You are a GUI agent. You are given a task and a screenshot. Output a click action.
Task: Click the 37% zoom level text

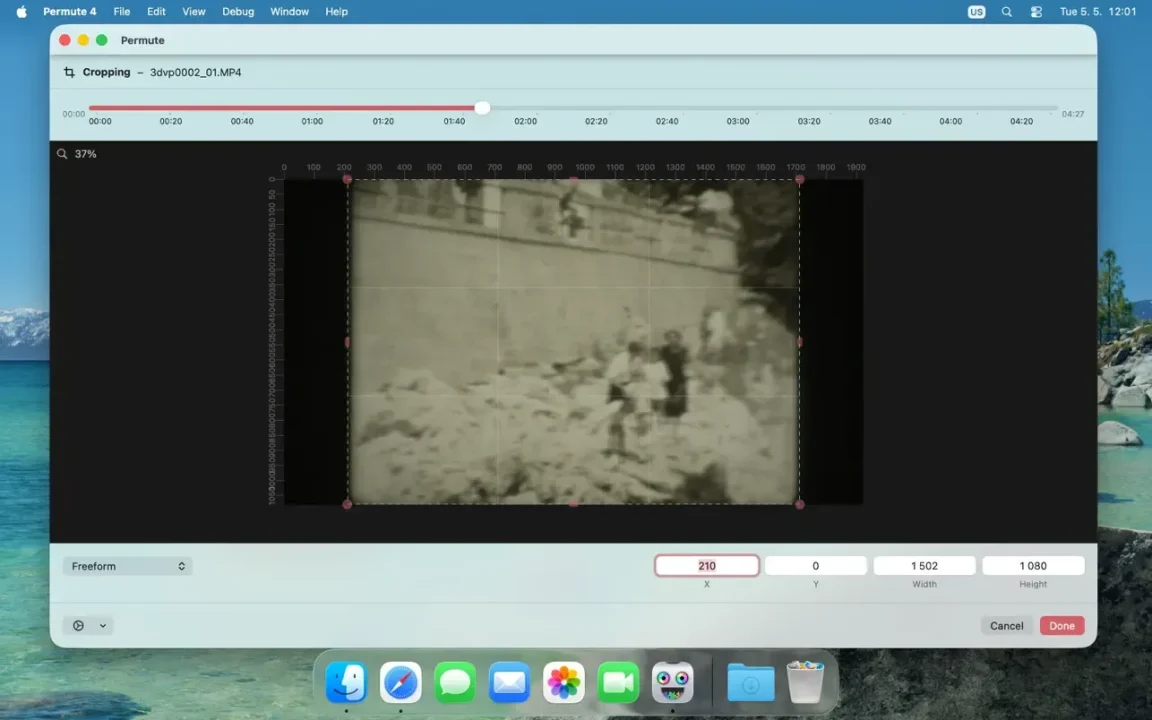click(x=85, y=154)
